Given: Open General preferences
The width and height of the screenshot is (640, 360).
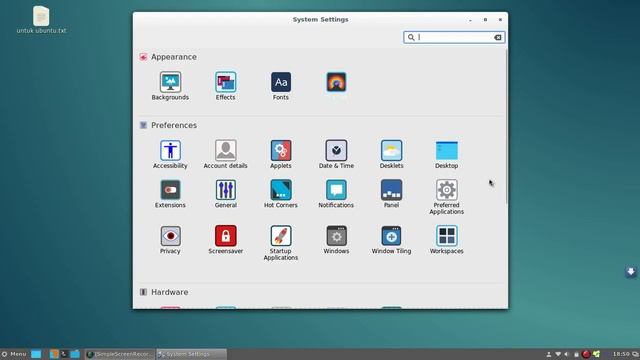Looking at the screenshot, I should click(225, 194).
